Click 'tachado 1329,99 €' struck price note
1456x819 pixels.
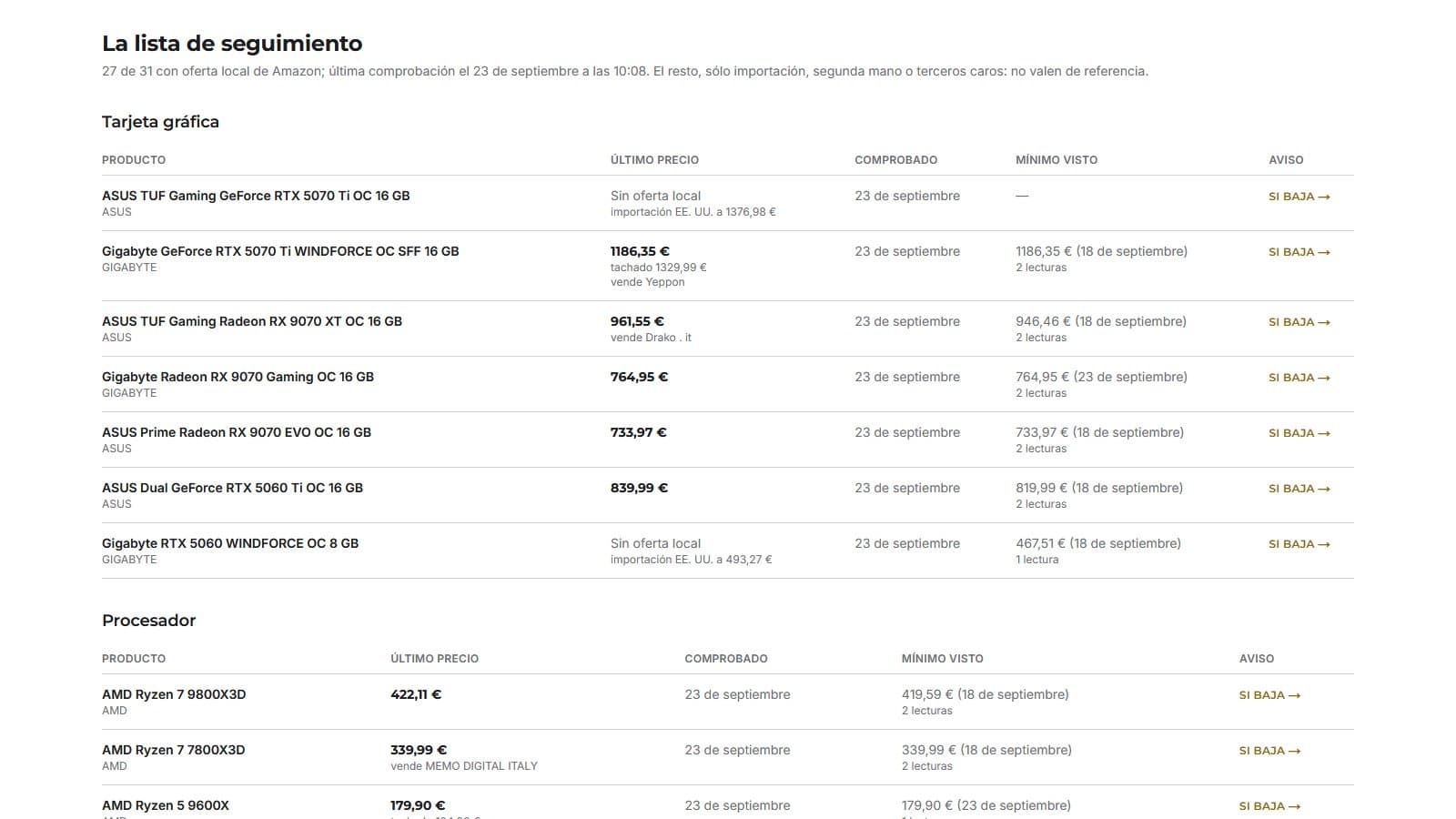pyautogui.click(x=659, y=268)
